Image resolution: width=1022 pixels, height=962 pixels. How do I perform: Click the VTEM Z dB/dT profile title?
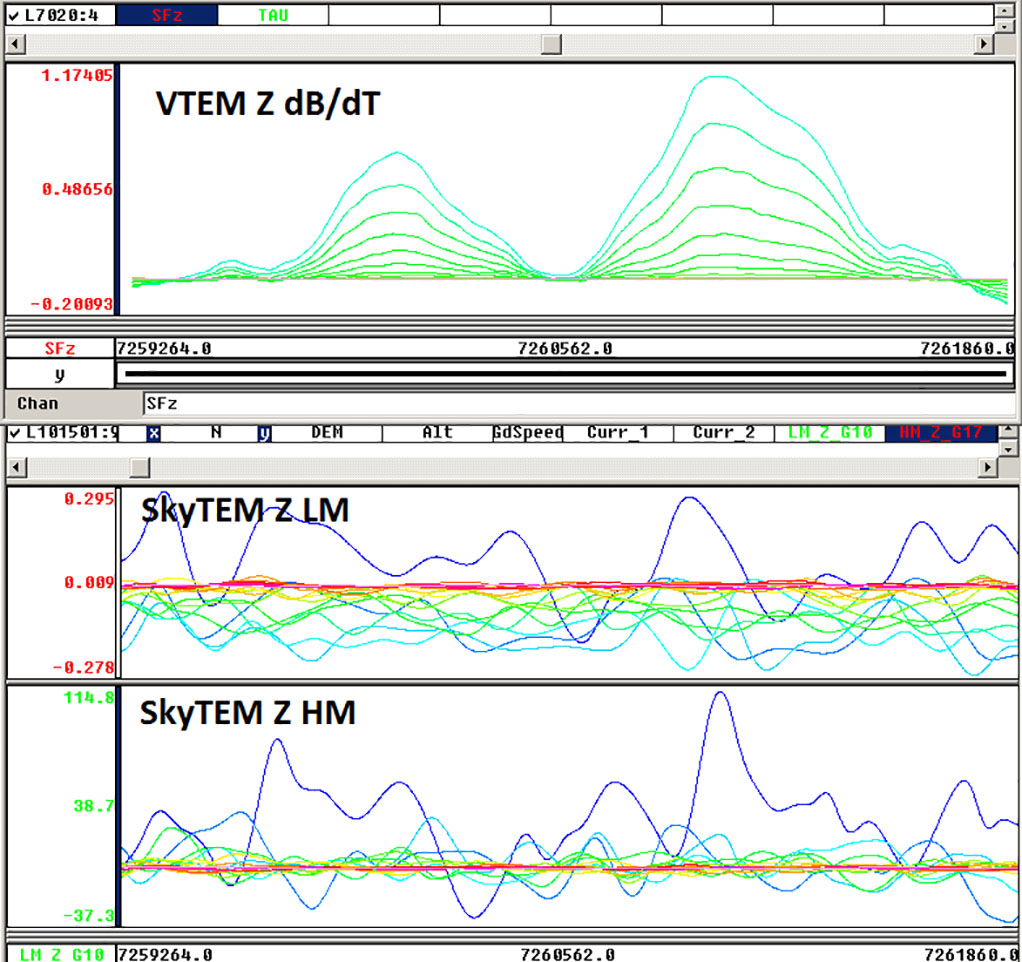pyautogui.click(x=268, y=104)
